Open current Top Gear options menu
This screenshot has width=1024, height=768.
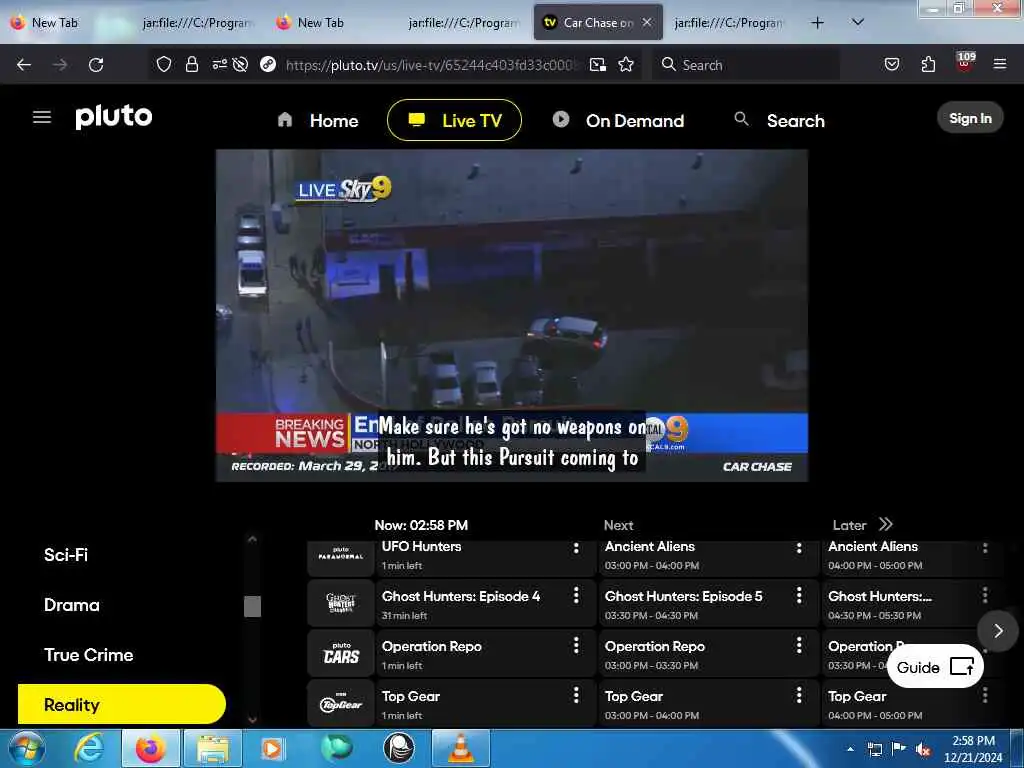[x=576, y=695]
